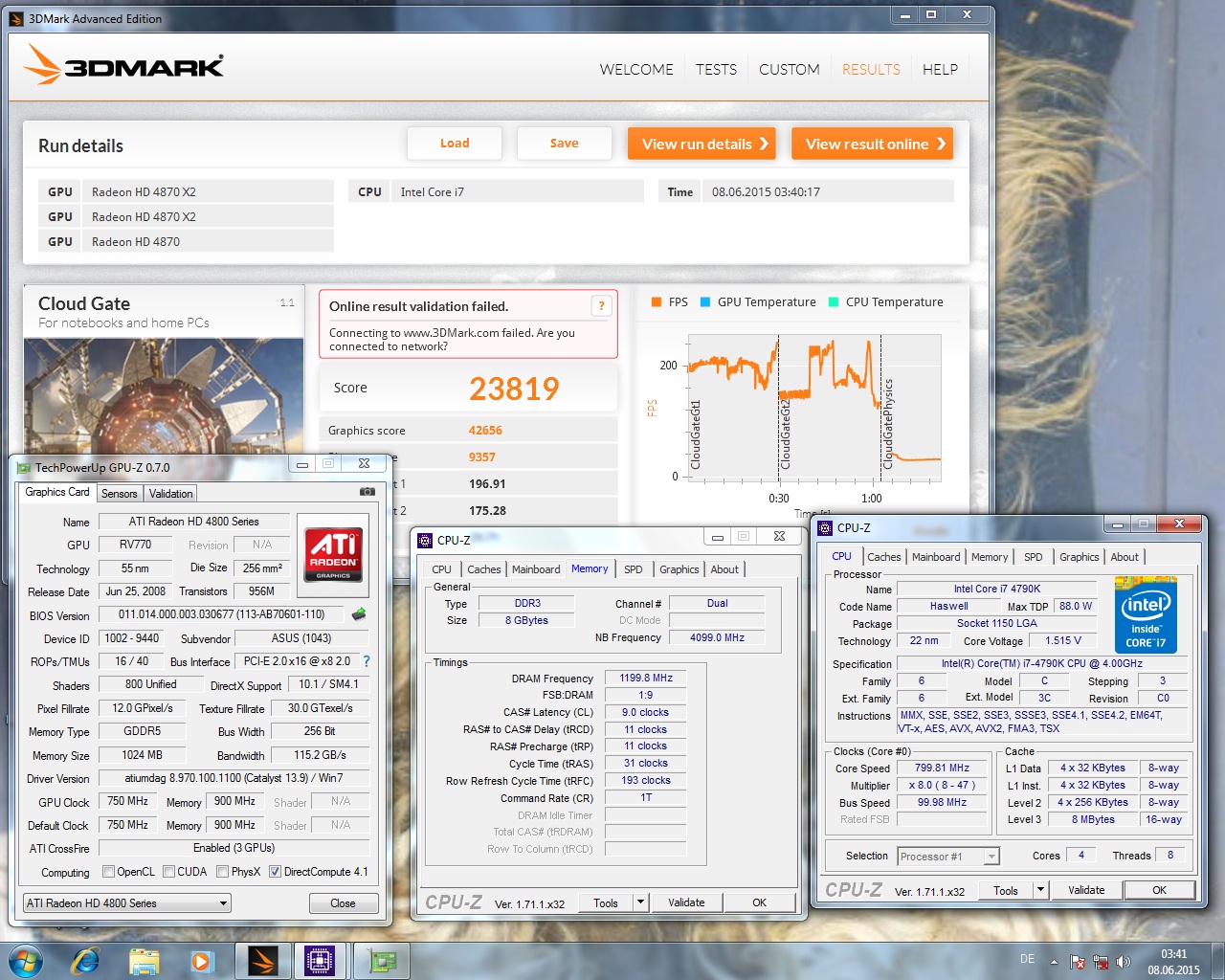Open the ATI Radeon HD 4800 Series dropdown
The image size is (1225, 980).
coord(127,903)
